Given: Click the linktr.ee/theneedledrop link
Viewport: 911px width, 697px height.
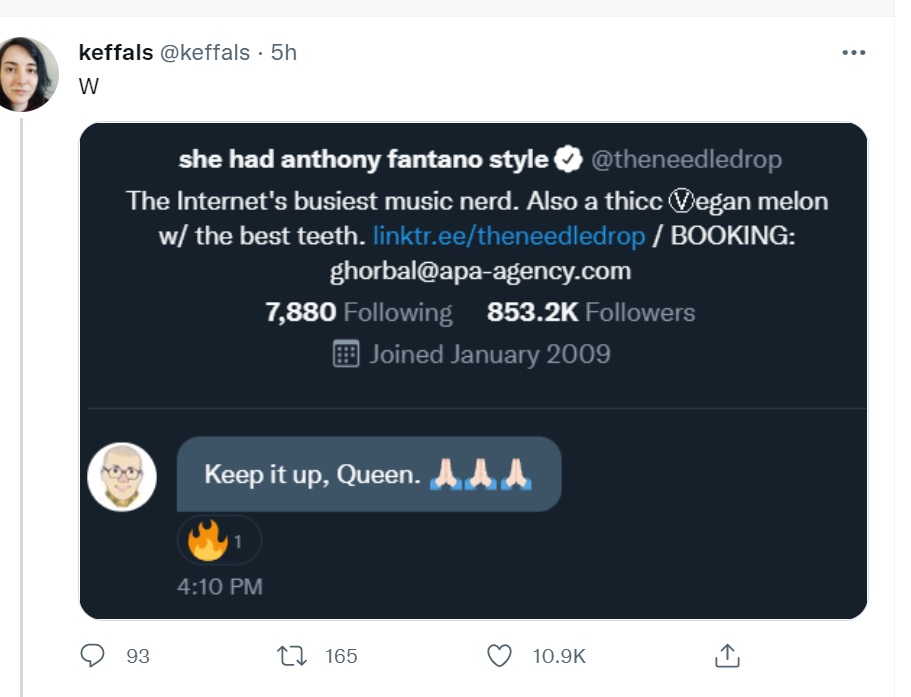Looking at the screenshot, I should (x=509, y=237).
